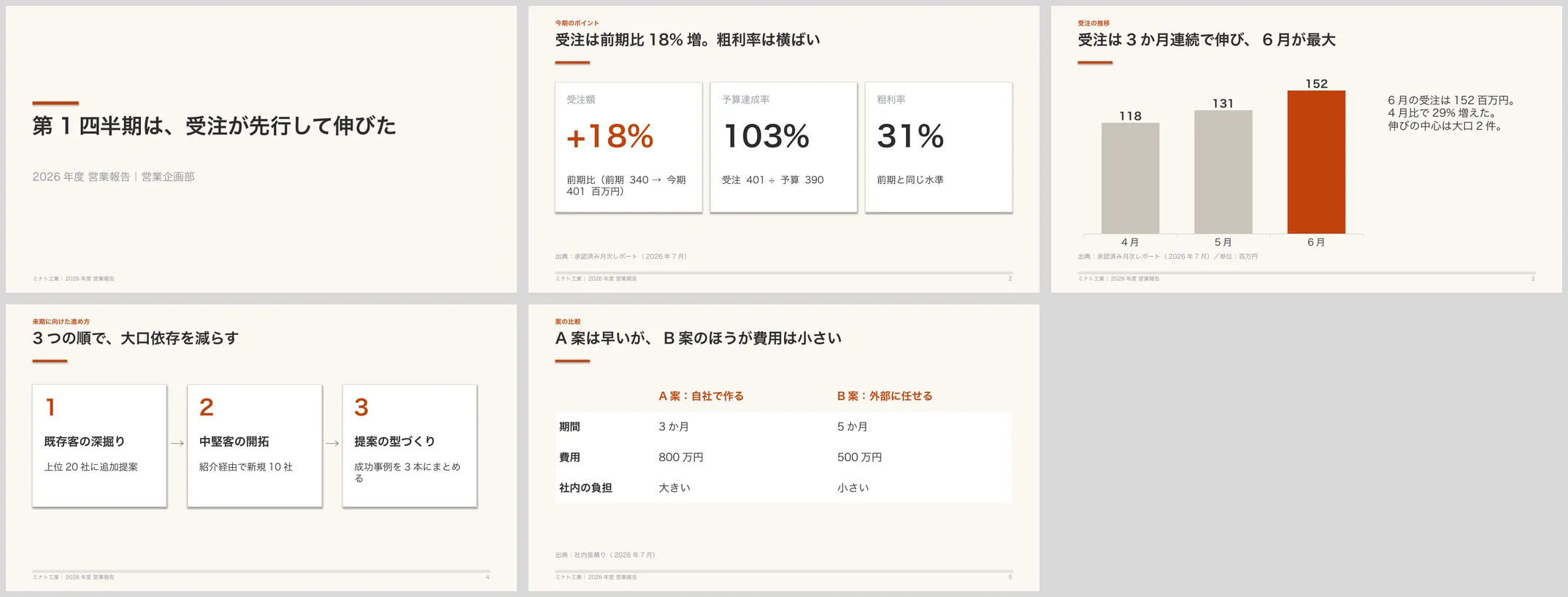Click the step 2 card '中堅客の開拓'
This screenshot has width=1568, height=597.
[x=255, y=446]
